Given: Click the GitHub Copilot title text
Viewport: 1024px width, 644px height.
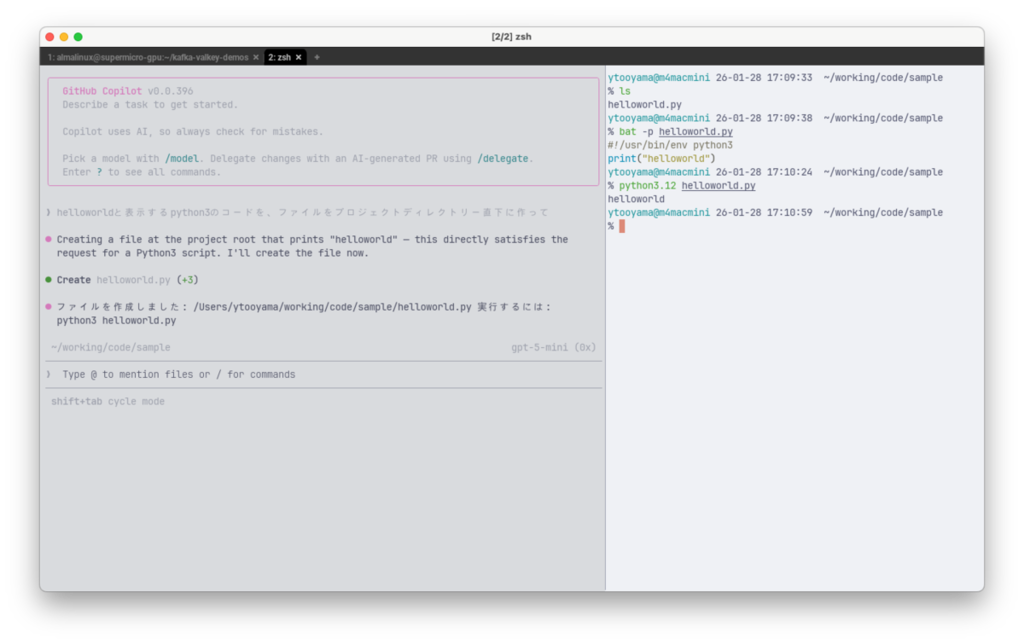Looking at the screenshot, I should [102, 91].
